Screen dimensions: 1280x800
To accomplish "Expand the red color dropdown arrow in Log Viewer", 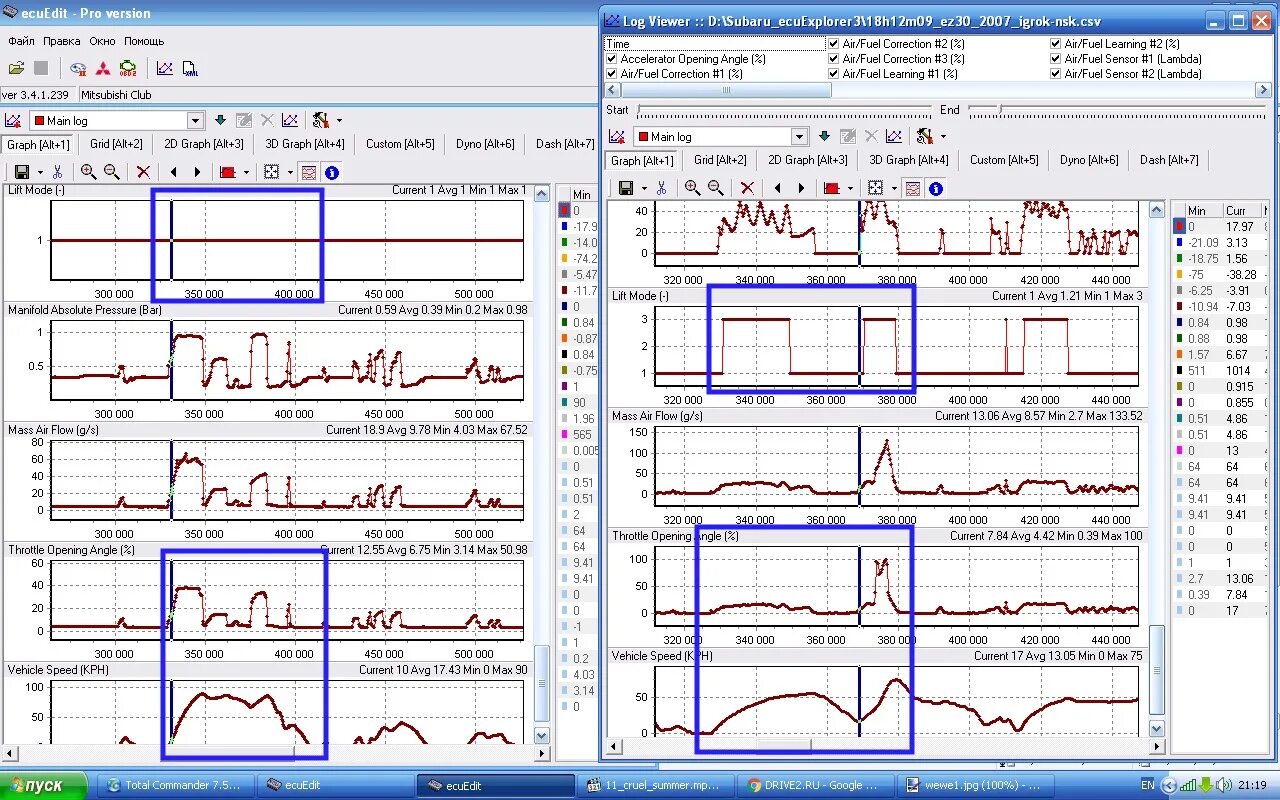I will [x=851, y=188].
